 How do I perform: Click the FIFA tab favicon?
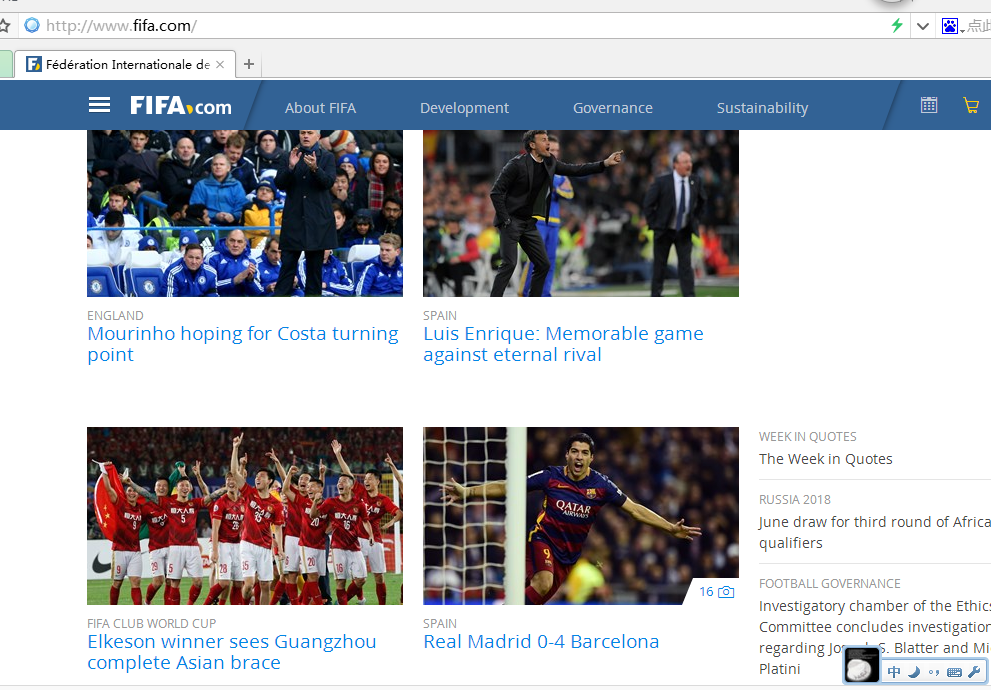point(33,64)
